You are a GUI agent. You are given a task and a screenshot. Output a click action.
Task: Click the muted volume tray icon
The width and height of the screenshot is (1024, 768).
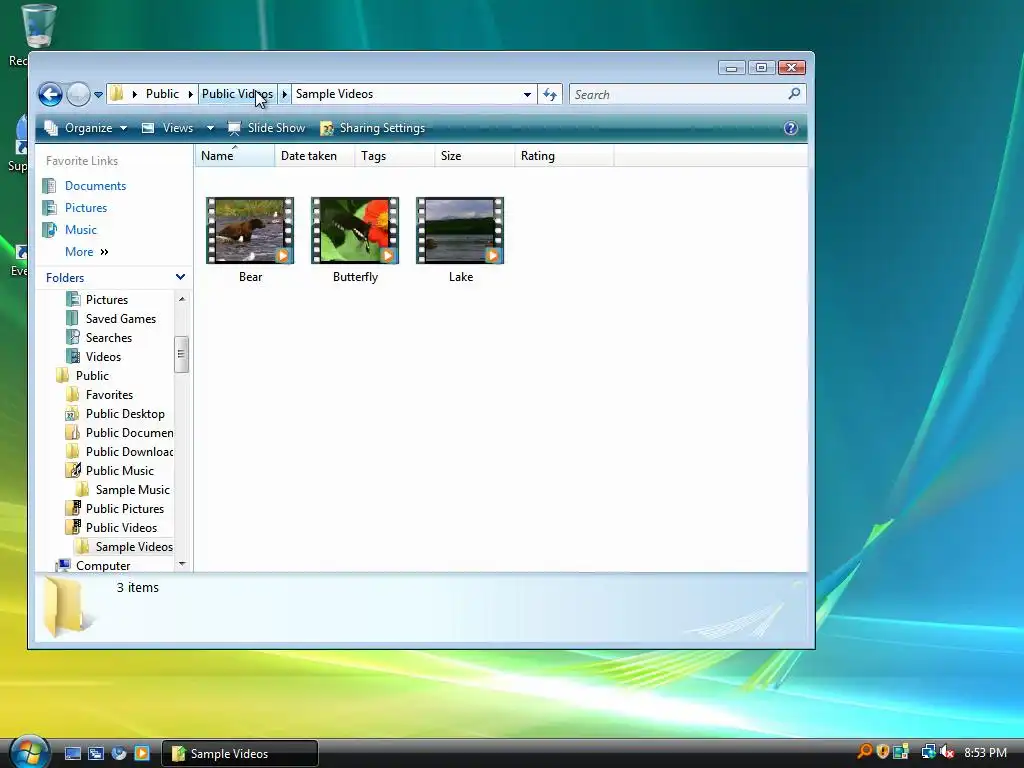click(x=947, y=752)
